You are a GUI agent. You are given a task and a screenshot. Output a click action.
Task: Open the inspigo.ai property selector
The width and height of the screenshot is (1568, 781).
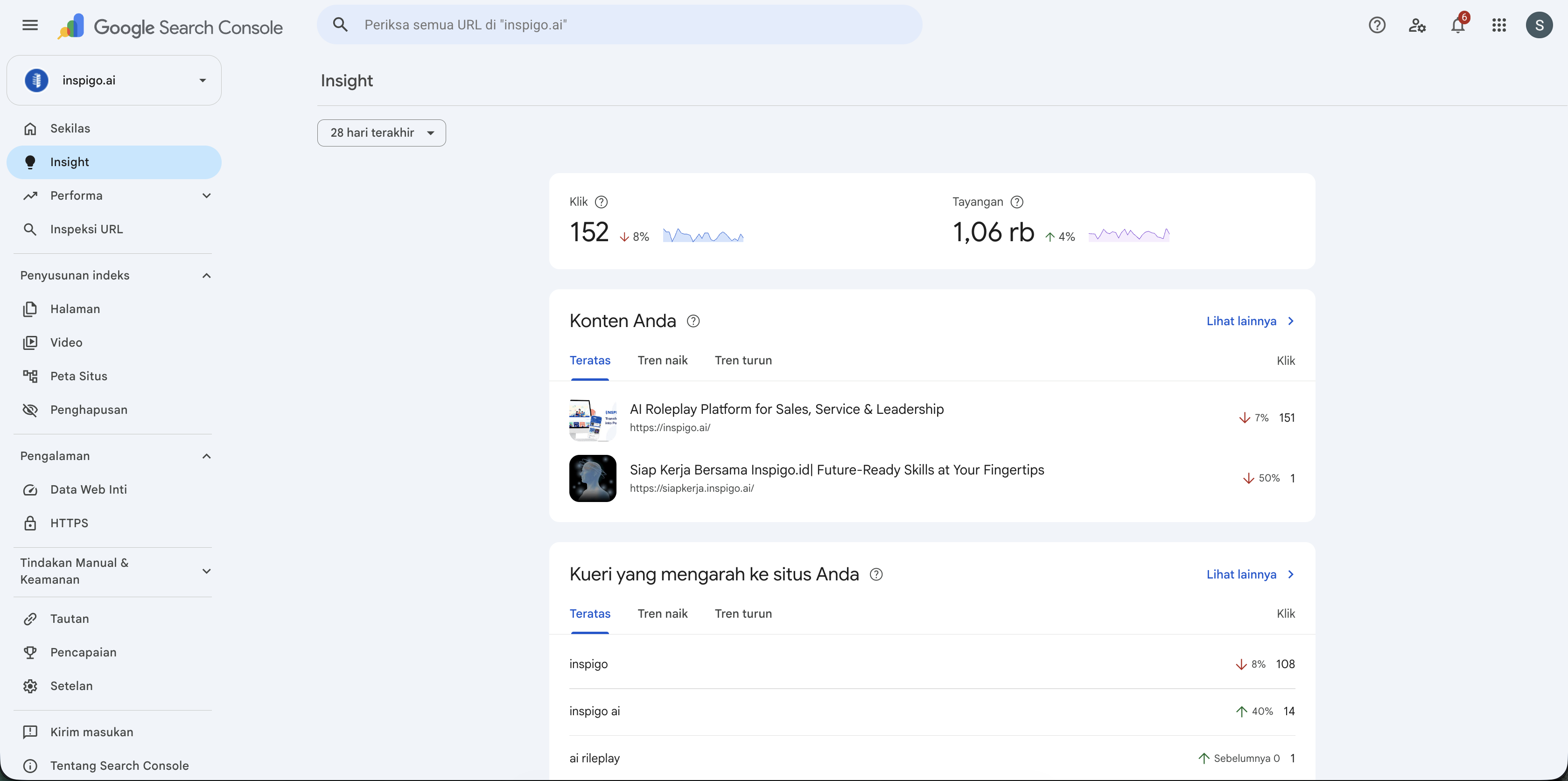coord(114,80)
